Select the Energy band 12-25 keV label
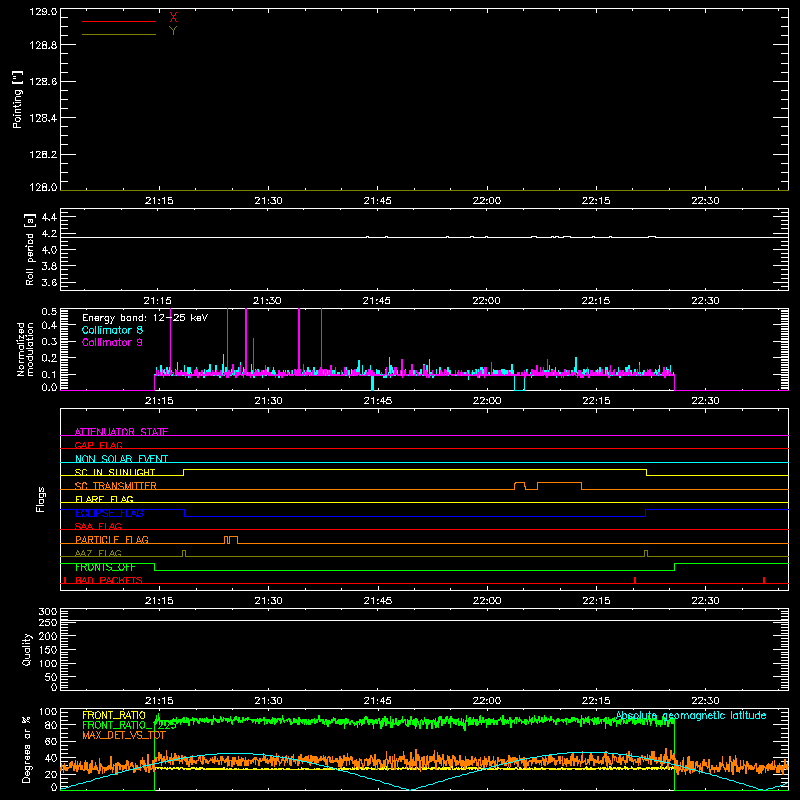The image size is (800, 800). (x=145, y=318)
